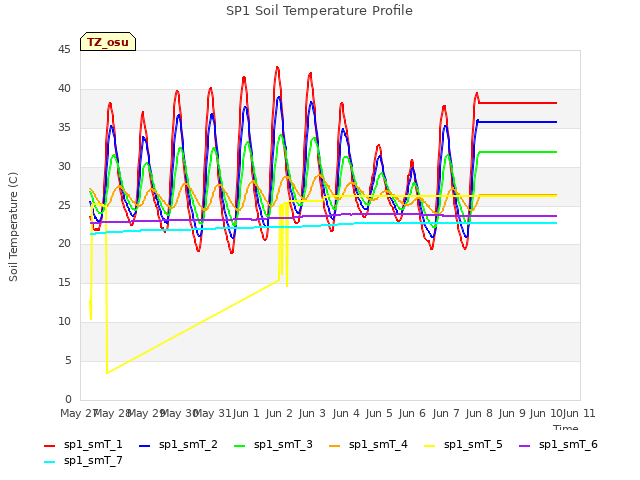
Task: Toggle sp1_smT_6 series in legend
Action: [x=558, y=444]
